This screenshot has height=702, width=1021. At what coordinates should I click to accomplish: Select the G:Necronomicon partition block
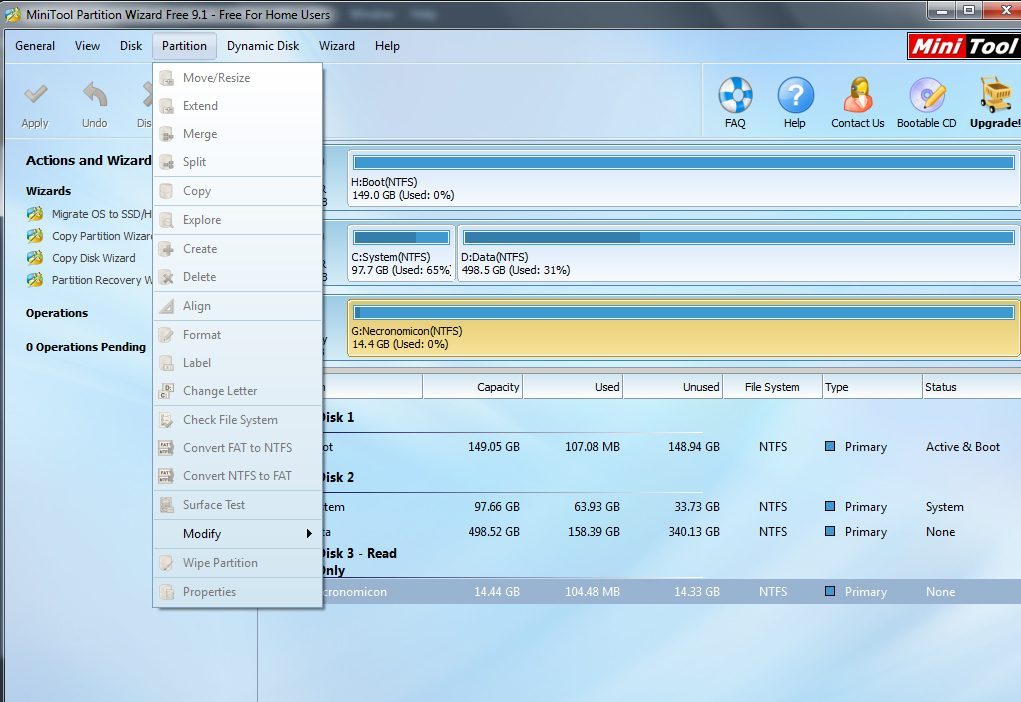683,328
